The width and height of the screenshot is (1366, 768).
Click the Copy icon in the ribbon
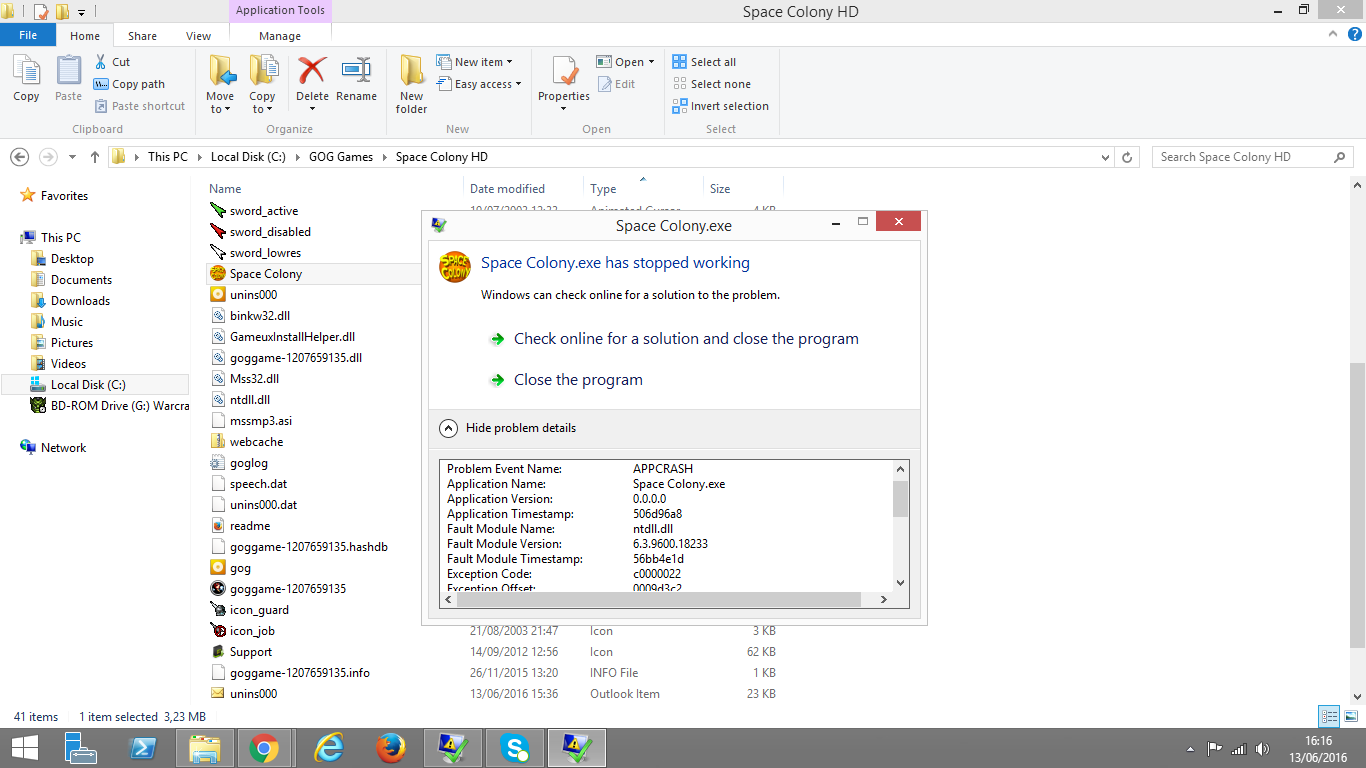[x=26, y=78]
